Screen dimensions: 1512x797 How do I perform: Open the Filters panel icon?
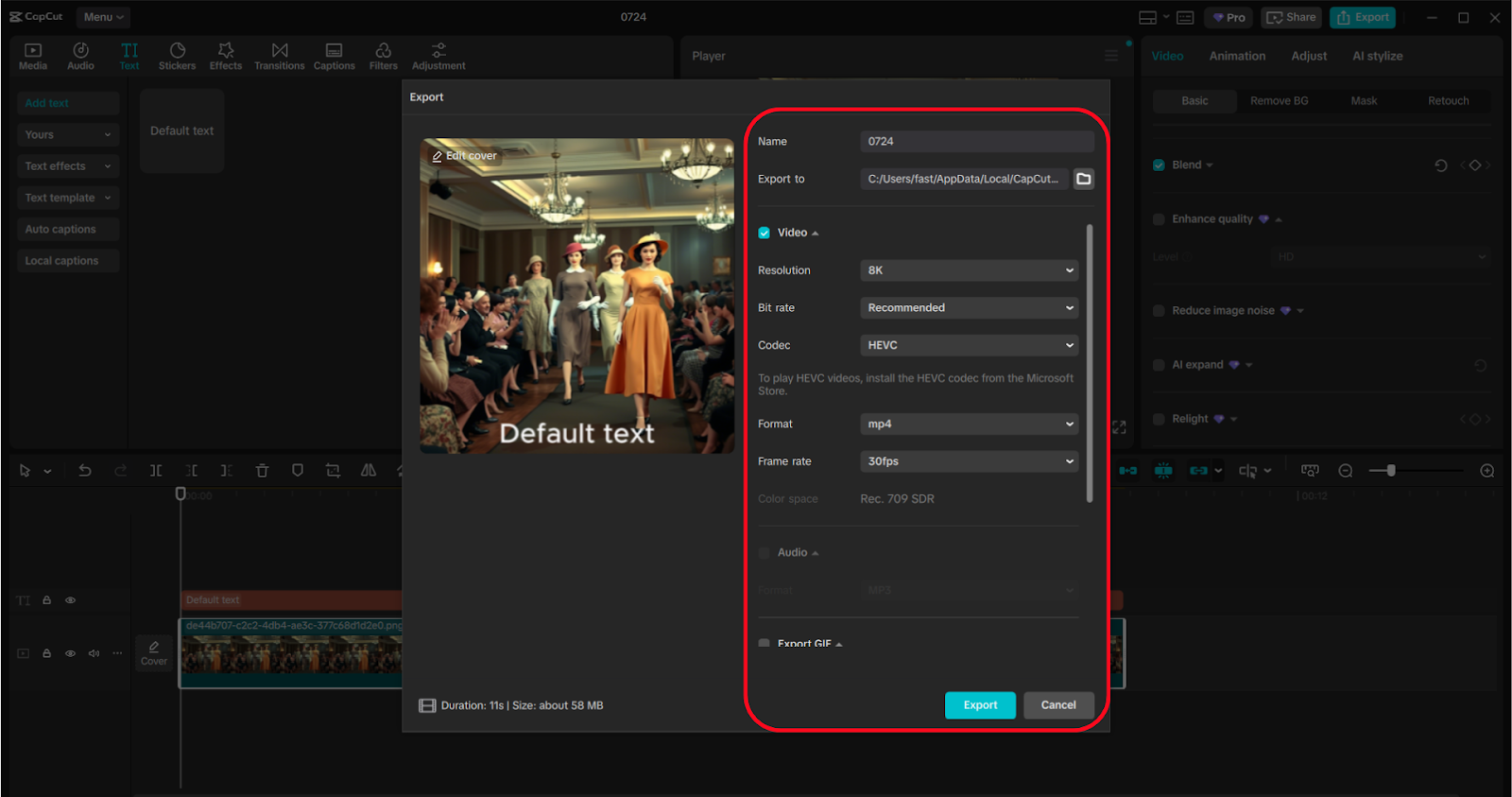(383, 56)
